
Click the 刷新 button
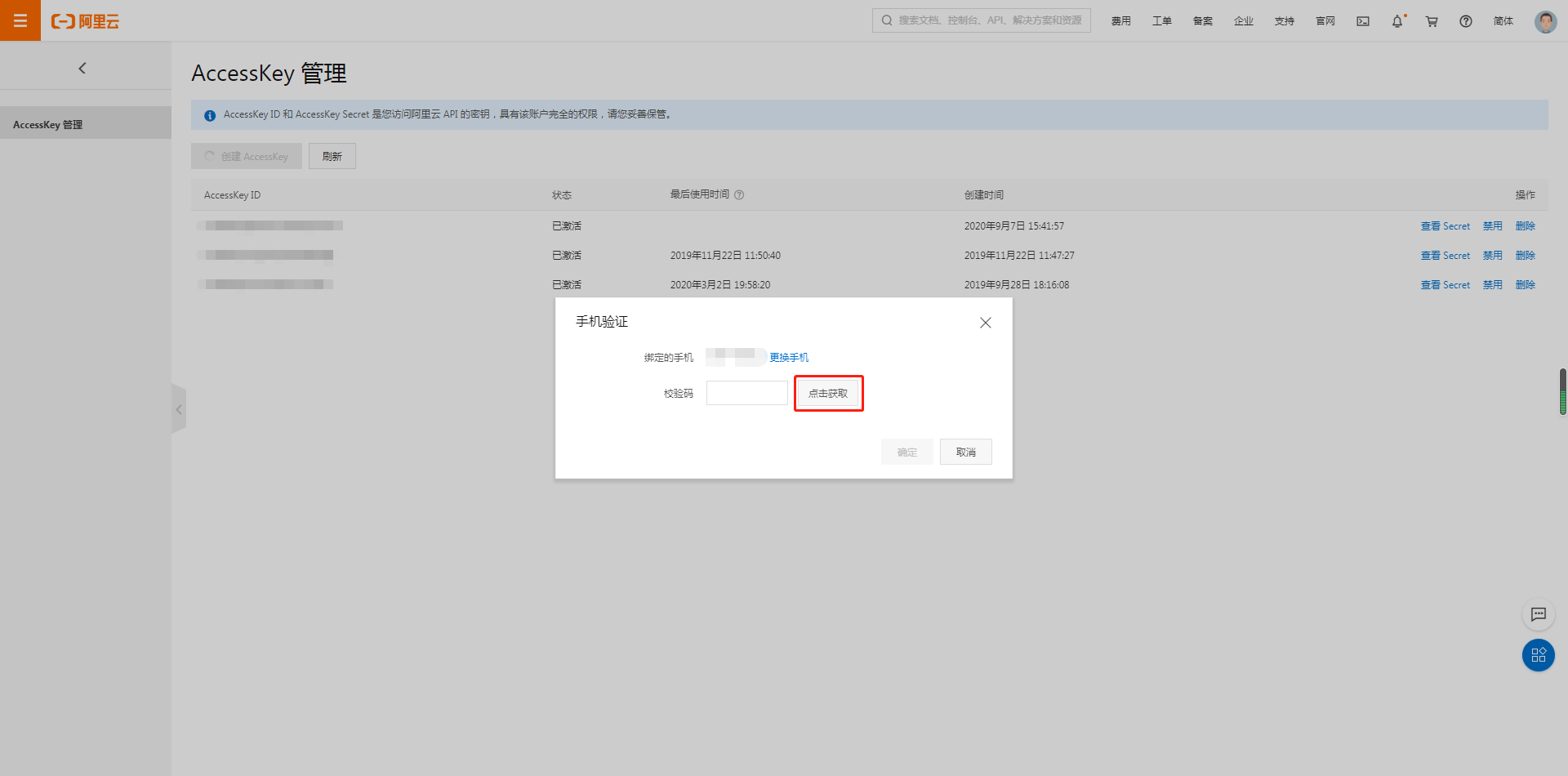click(x=332, y=156)
